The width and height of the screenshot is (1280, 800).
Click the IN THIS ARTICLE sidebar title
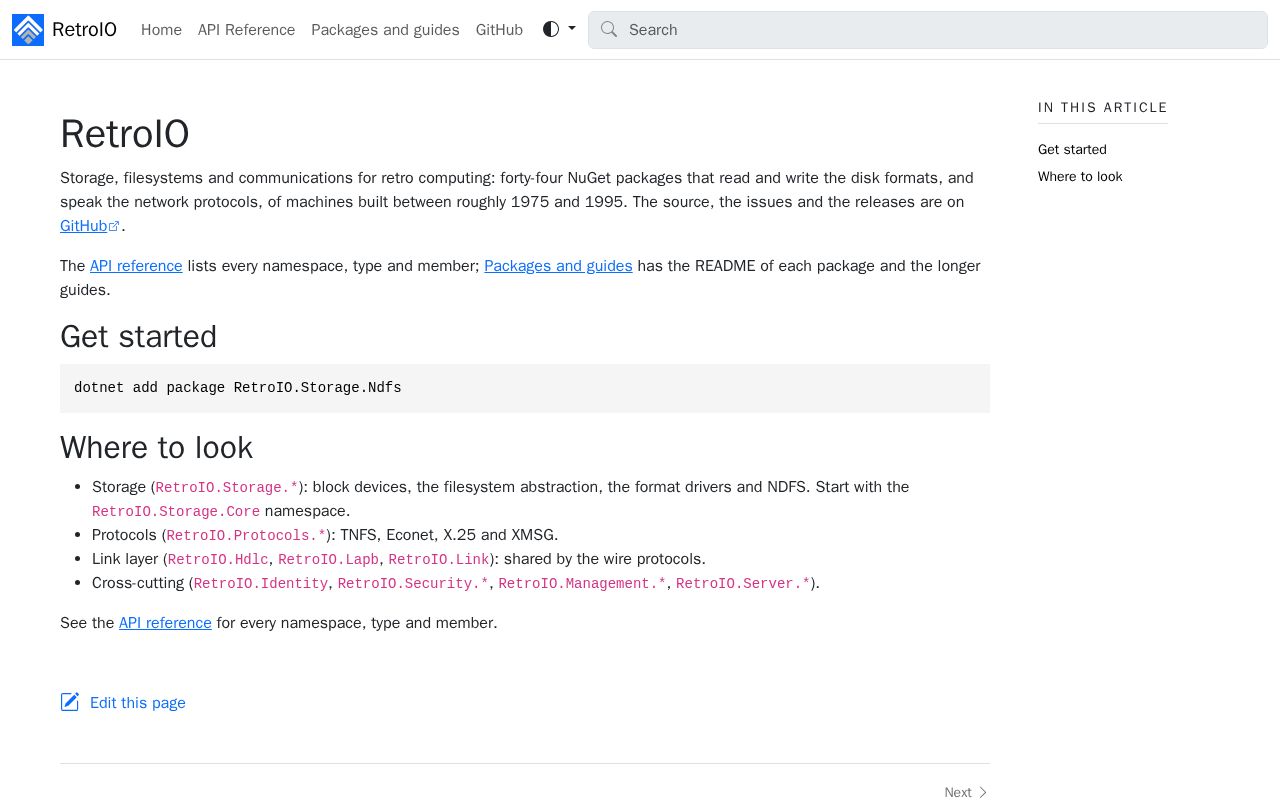(x=1103, y=108)
